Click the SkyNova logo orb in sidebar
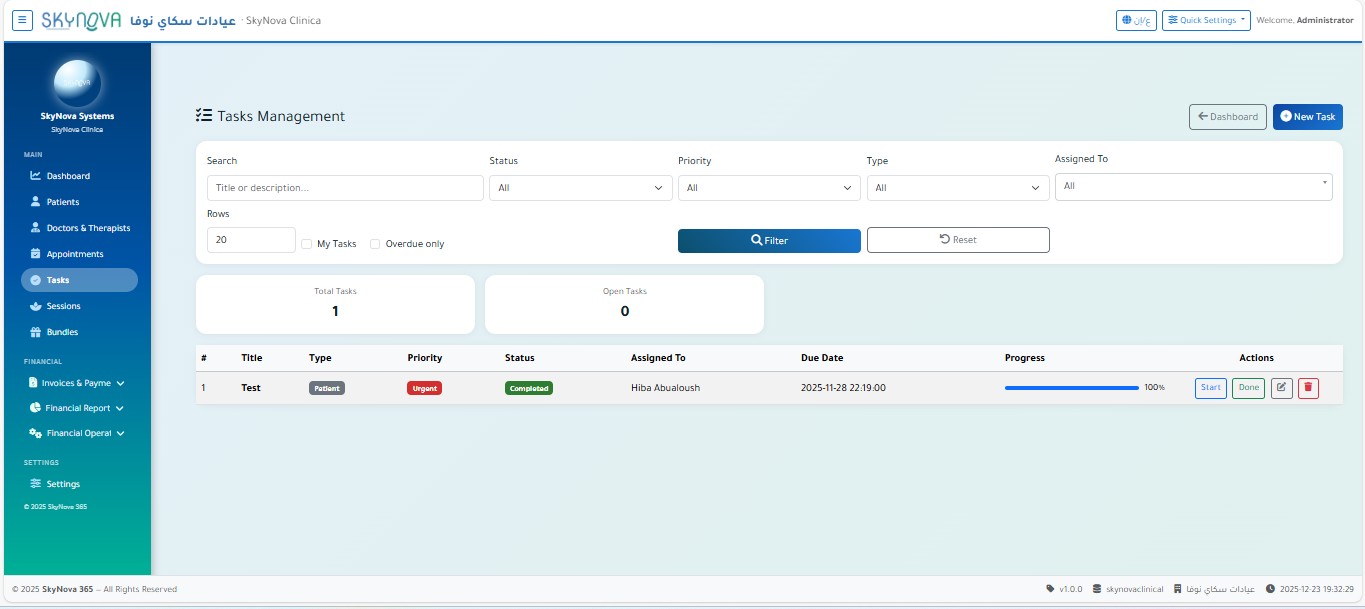This screenshot has height=609, width=1365. click(x=77, y=84)
